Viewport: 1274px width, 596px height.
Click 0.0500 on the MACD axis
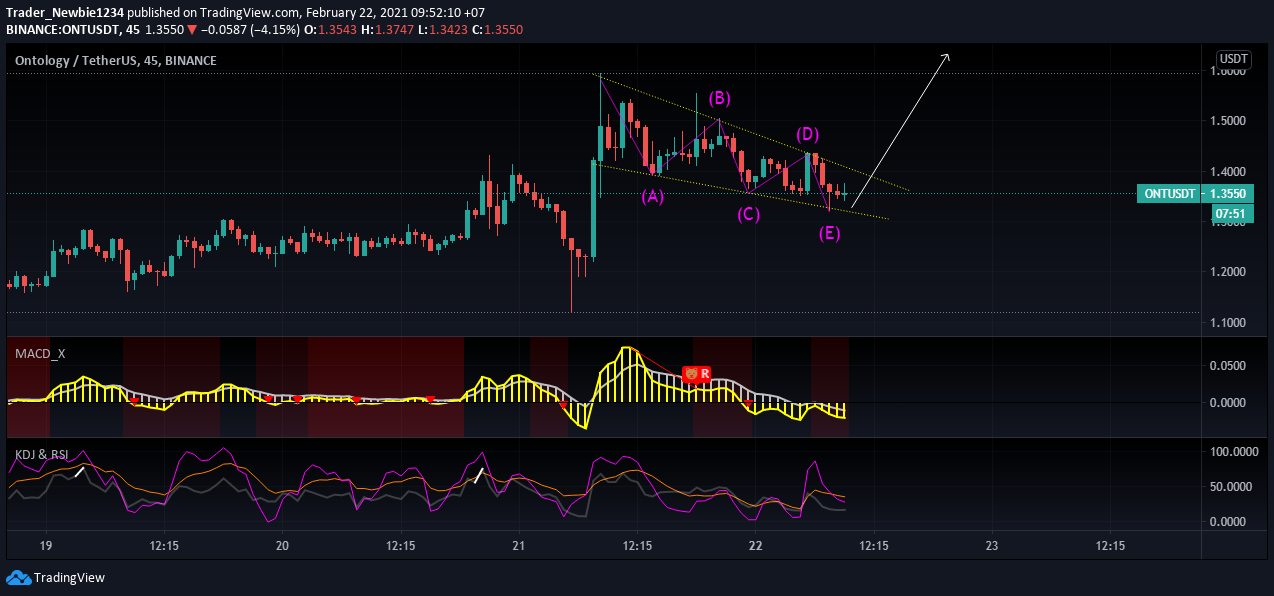pyautogui.click(x=1228, y=368)
